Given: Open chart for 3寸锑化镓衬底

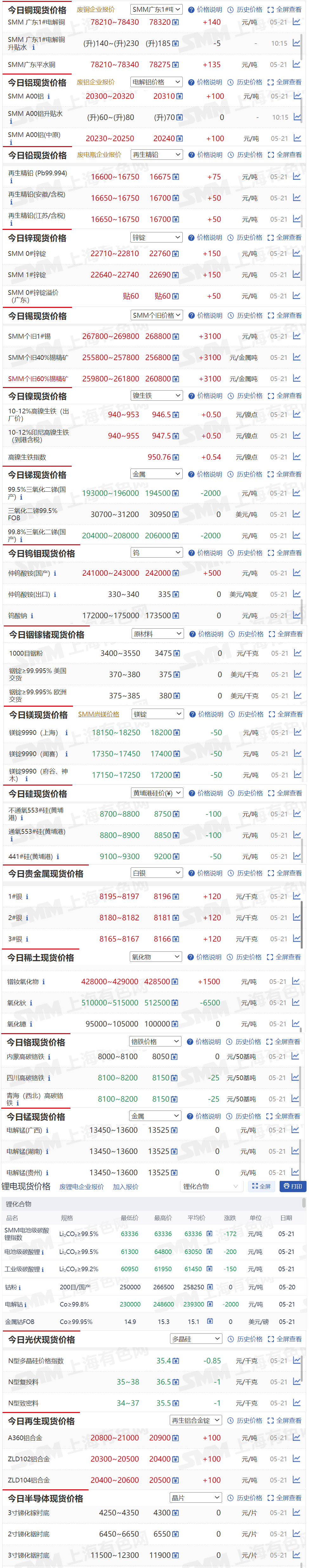Looking at the screenshot, I should 296,1513.
